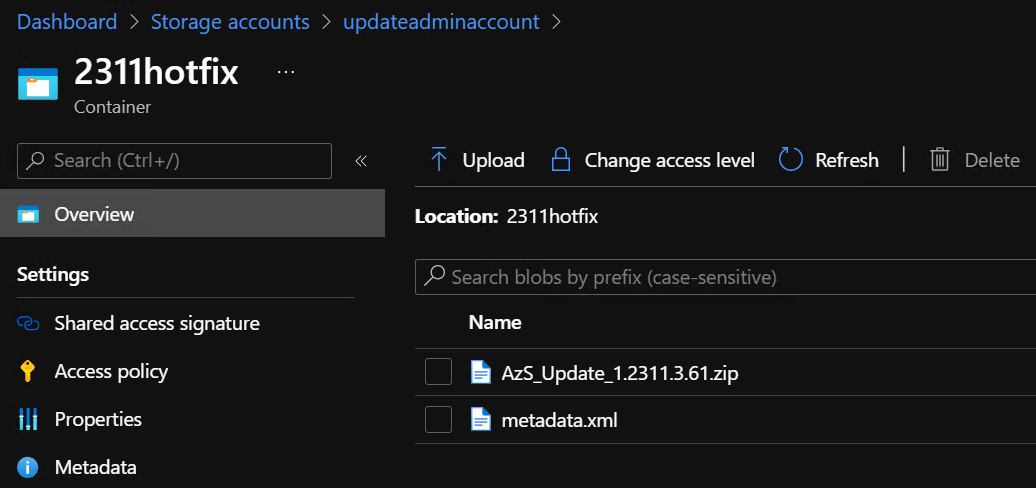Click the Refresh circular arrow icon
Viewport: 1036px width, 488px height.
click(791, 160)
